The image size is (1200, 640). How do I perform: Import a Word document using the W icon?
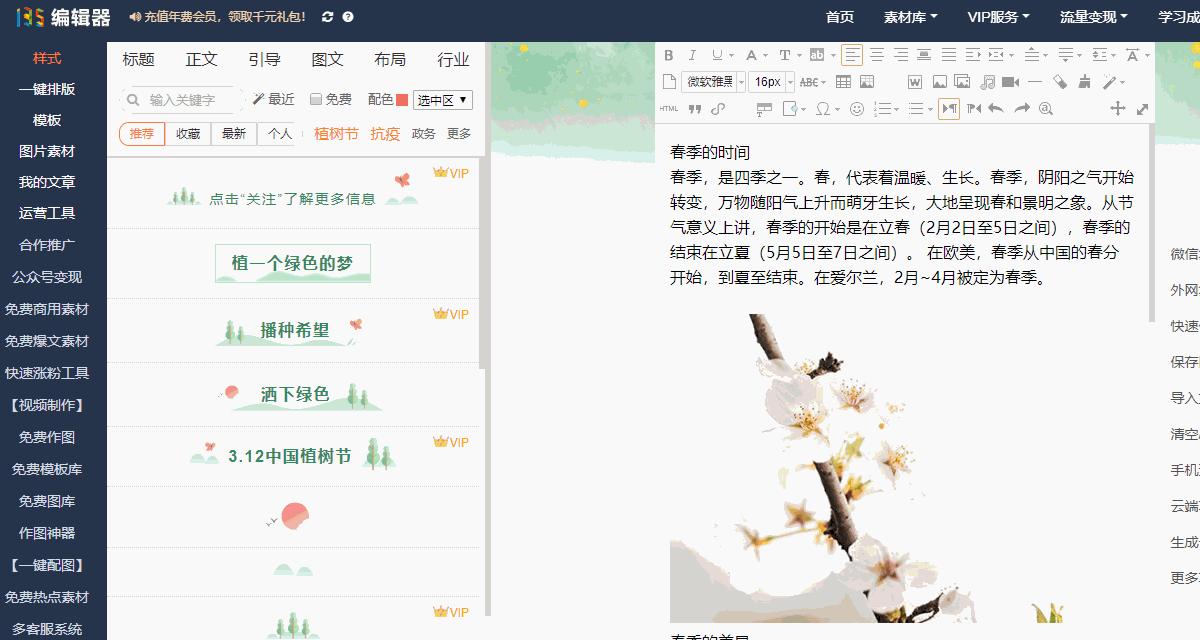pos(914,82)
